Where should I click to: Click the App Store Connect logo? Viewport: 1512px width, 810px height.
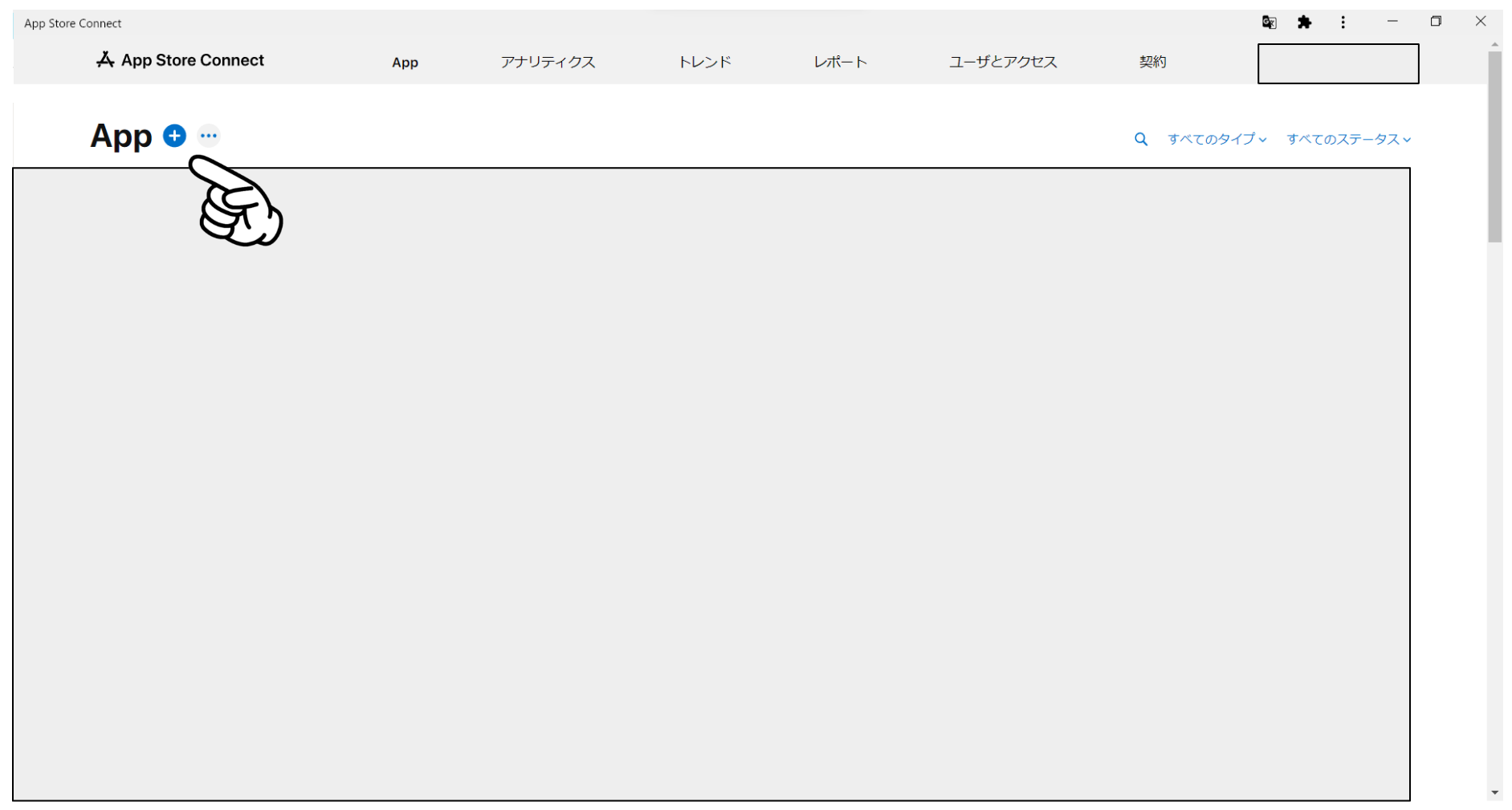180,60
